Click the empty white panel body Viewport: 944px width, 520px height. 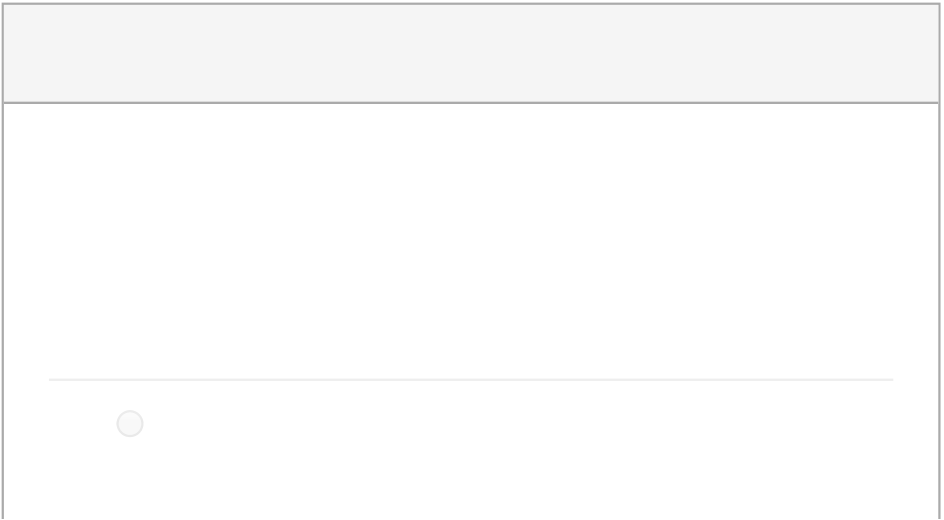pyautogui.click(x=471, y=241)
